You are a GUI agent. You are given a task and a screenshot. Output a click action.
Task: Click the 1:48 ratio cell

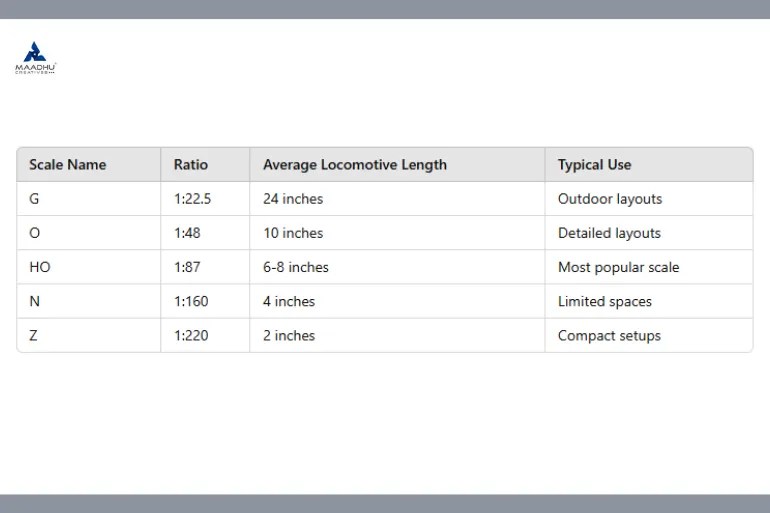click(205, 233)
